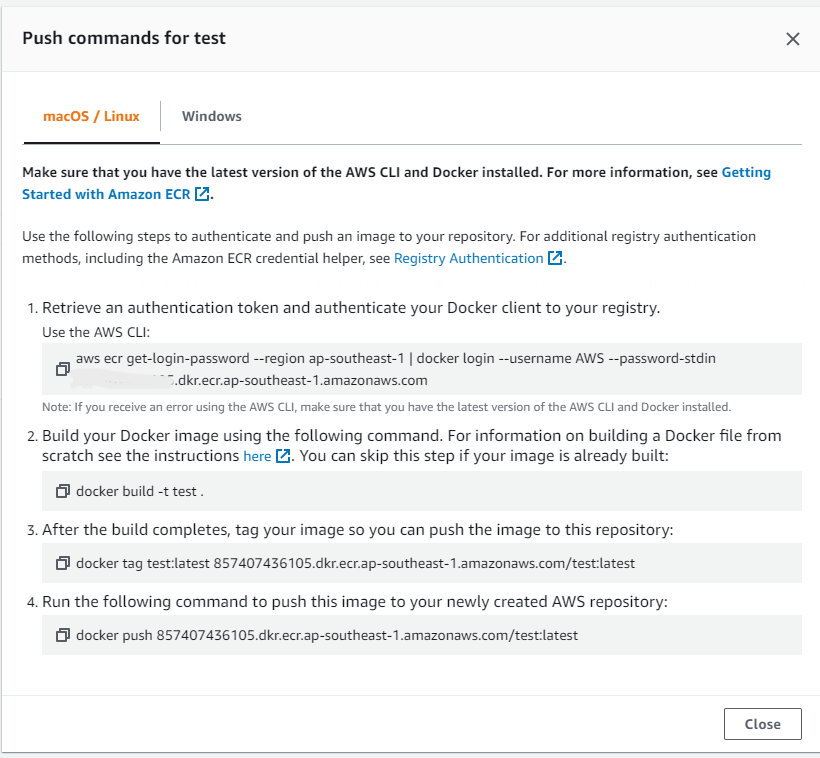Image resolution: width=820 pixels, height=758 pixels.
Task: Click the docker tag command code block
Action: 360,563
